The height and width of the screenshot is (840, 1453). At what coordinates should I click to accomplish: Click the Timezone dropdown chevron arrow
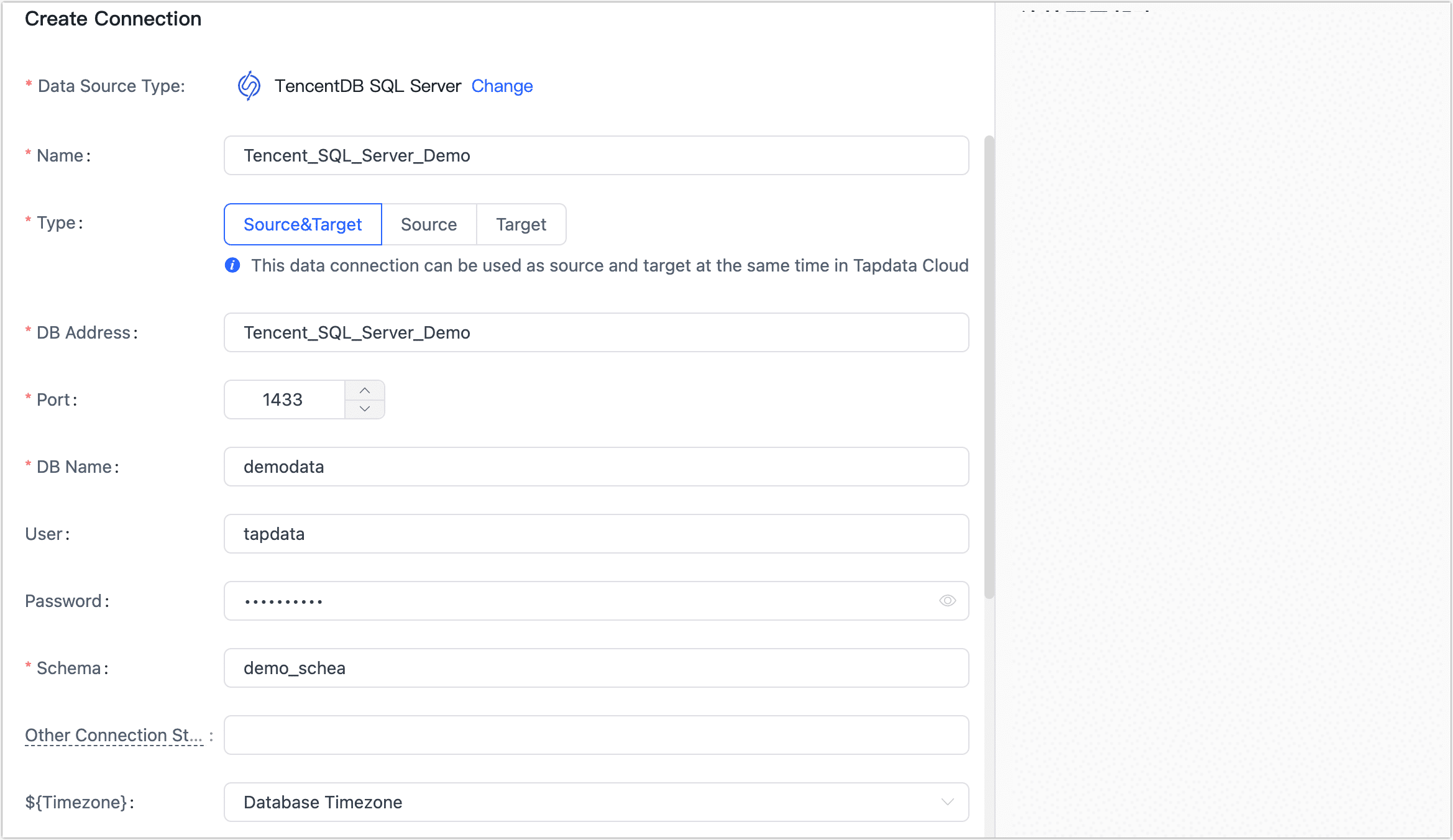tap(947, 802)
